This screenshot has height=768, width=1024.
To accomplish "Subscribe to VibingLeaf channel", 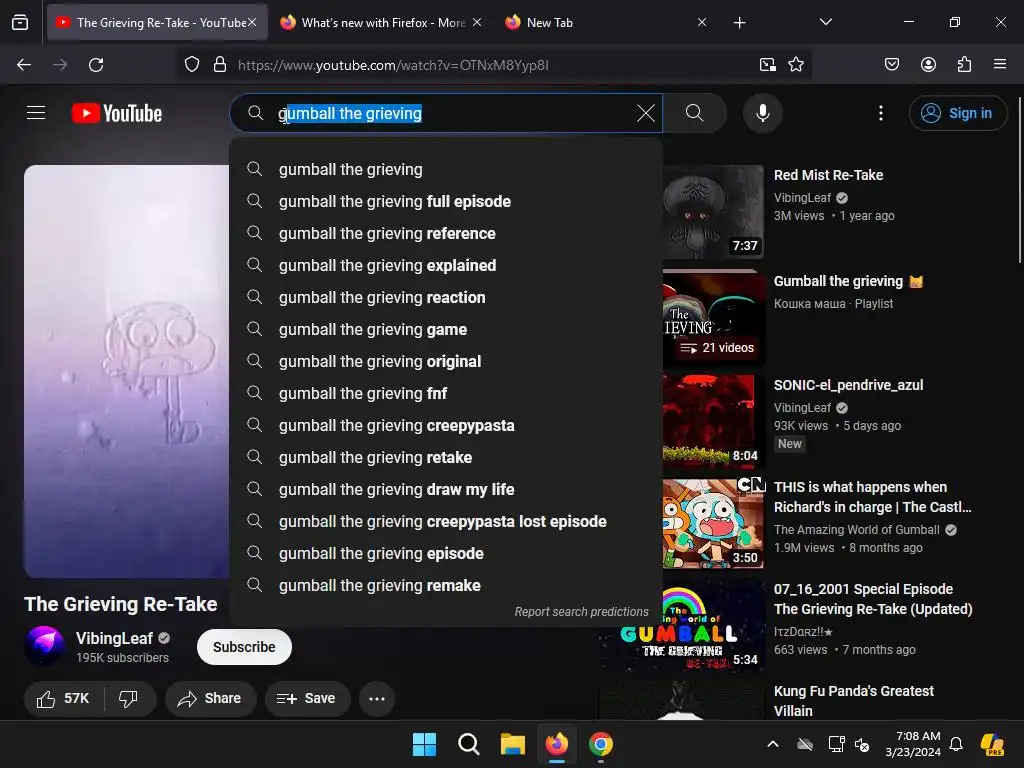I will tap(244, 647).
